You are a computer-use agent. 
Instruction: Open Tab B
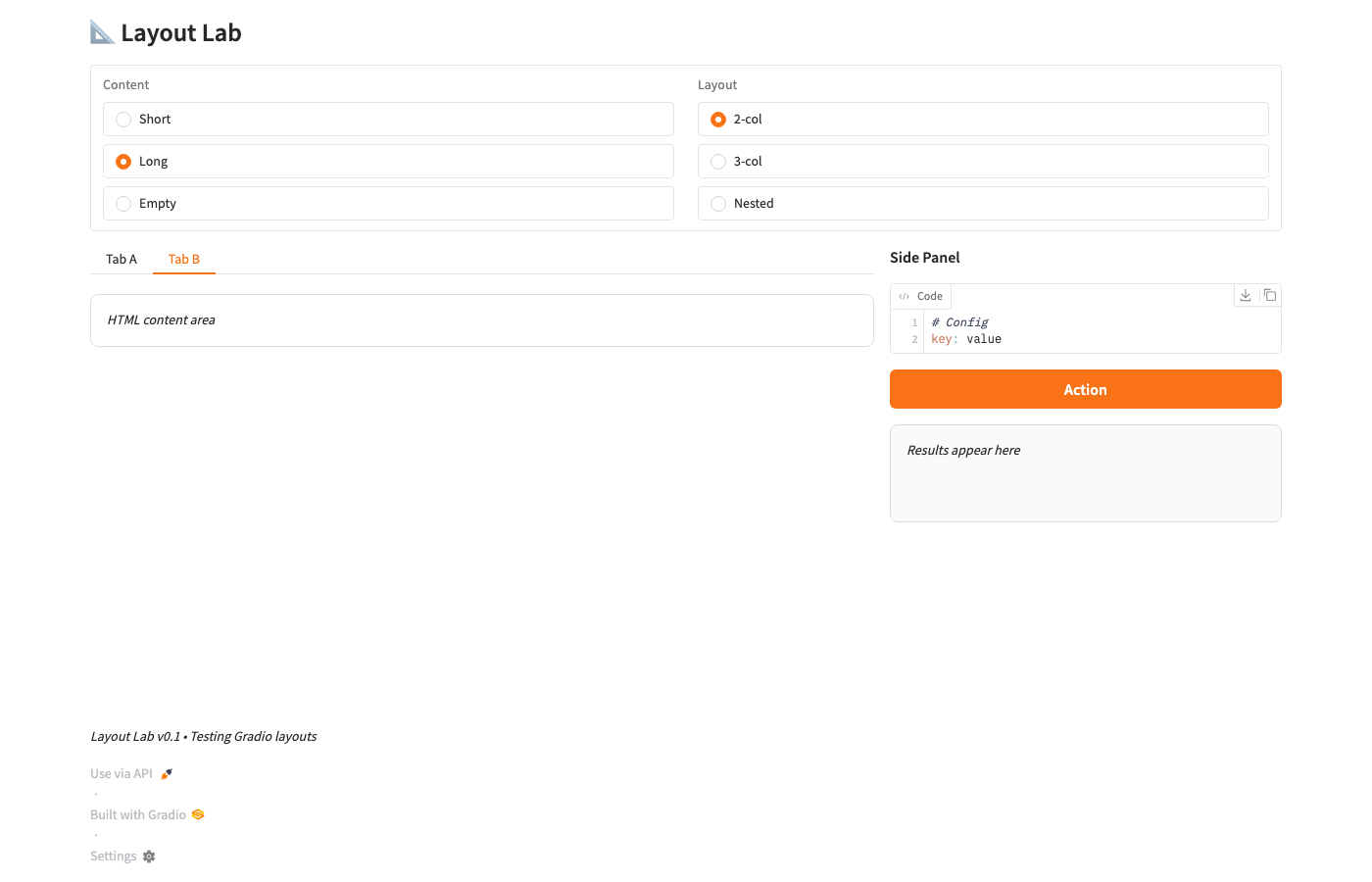184,260
